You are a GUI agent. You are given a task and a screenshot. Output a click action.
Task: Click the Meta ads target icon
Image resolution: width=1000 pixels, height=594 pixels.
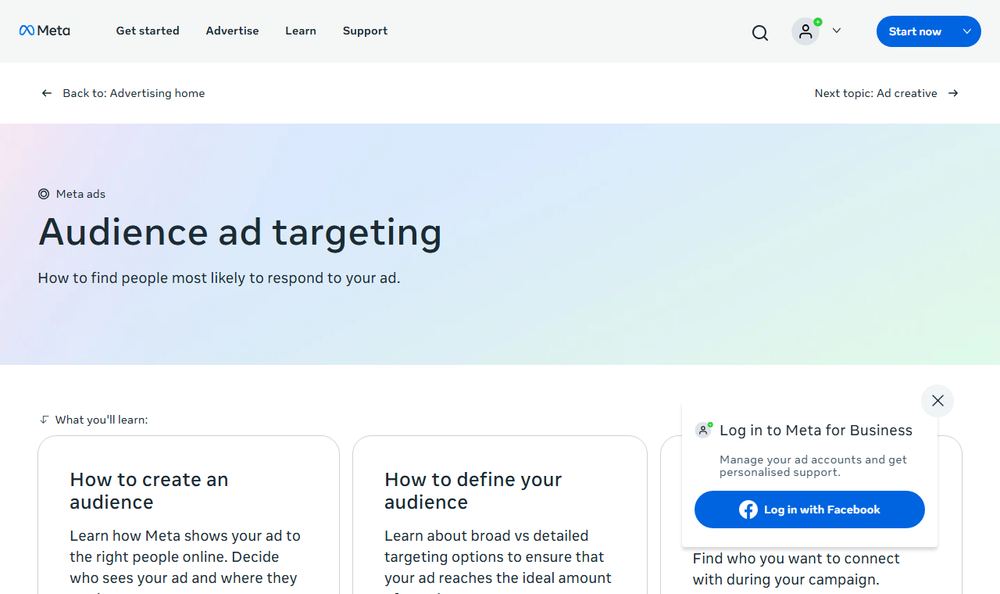pyautogui.click(x=43, y=194)
